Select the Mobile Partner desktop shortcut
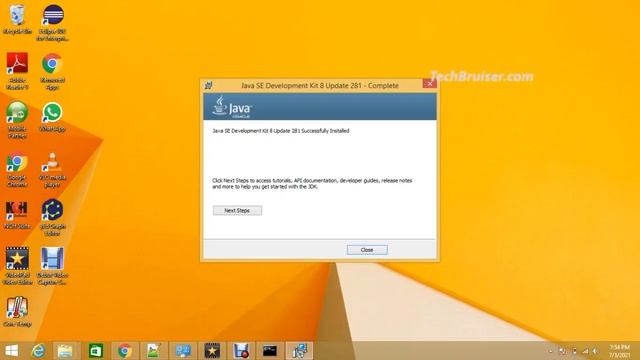The width and height of the screenshot is (640, 360). pos(17,120)
